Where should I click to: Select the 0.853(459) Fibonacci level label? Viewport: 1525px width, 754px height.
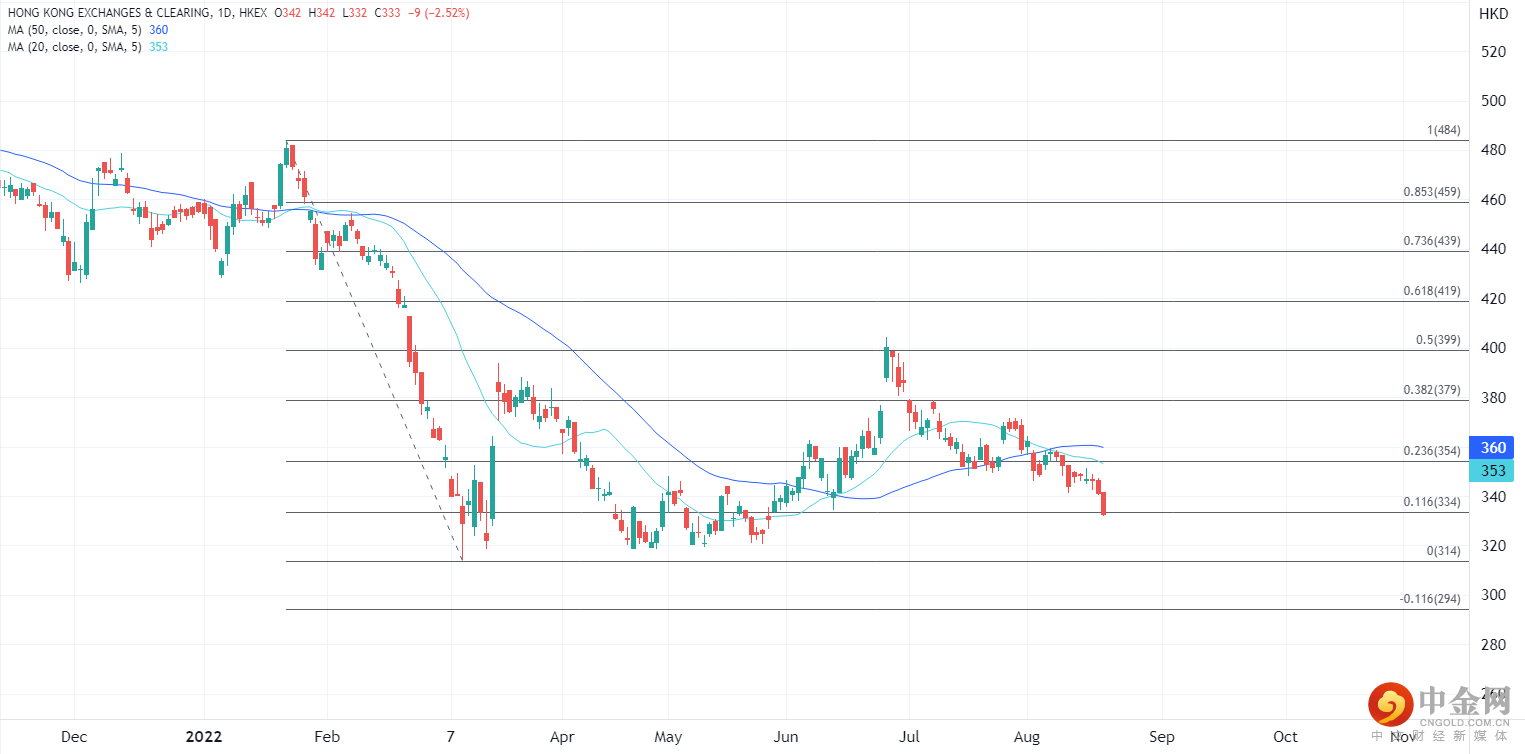pos(1433,192)
